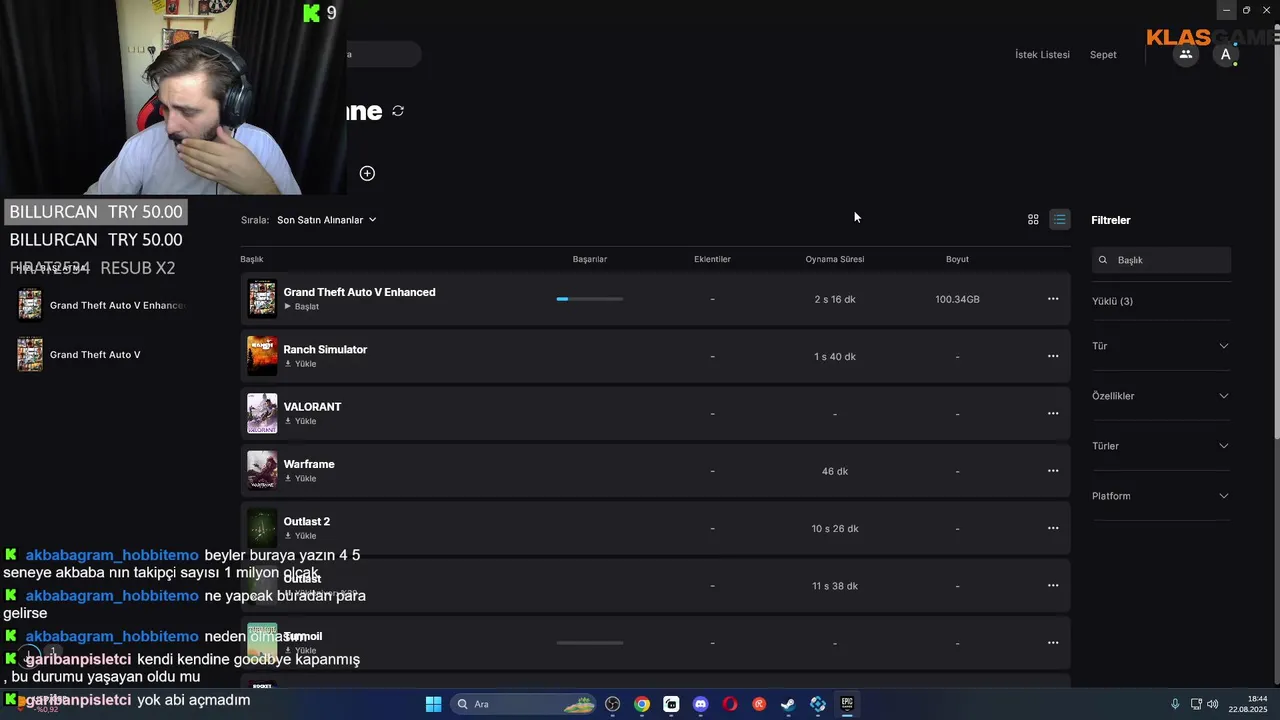Click the Warframe cover thumbnail
Viewport: 1280px width, 720px height.
coord(262,471)
